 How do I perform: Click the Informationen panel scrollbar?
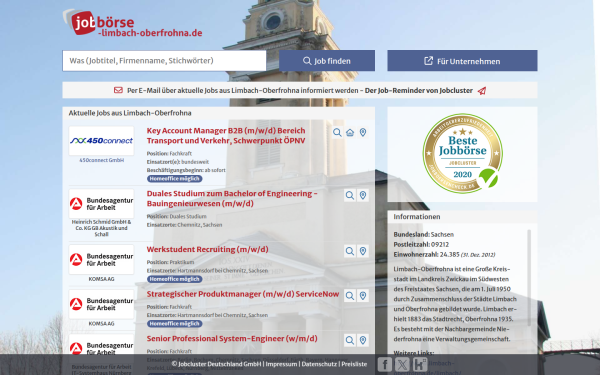coord(530,278)
